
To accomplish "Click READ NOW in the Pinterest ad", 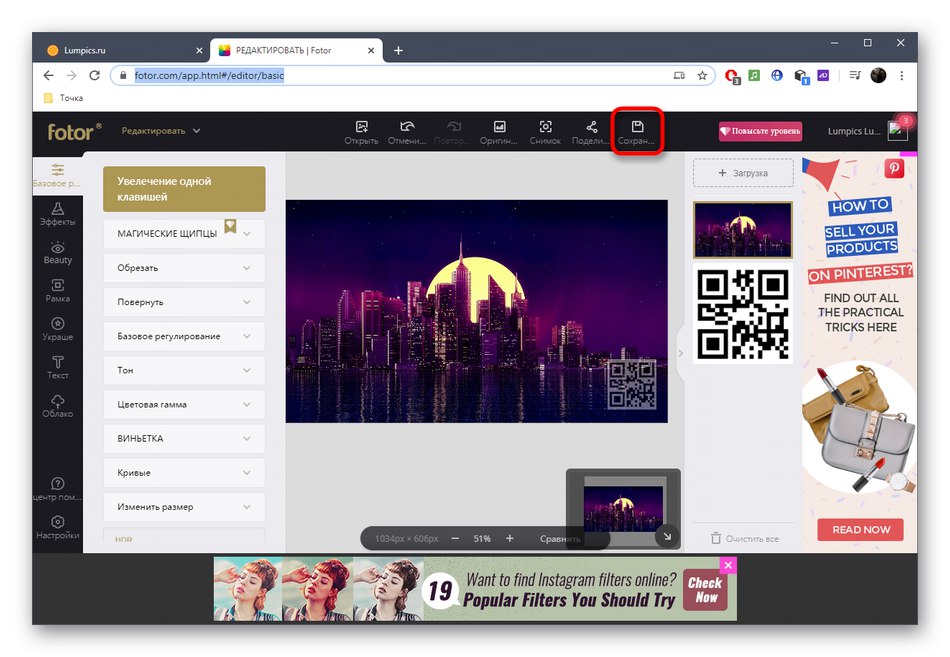I will (860, 530).
